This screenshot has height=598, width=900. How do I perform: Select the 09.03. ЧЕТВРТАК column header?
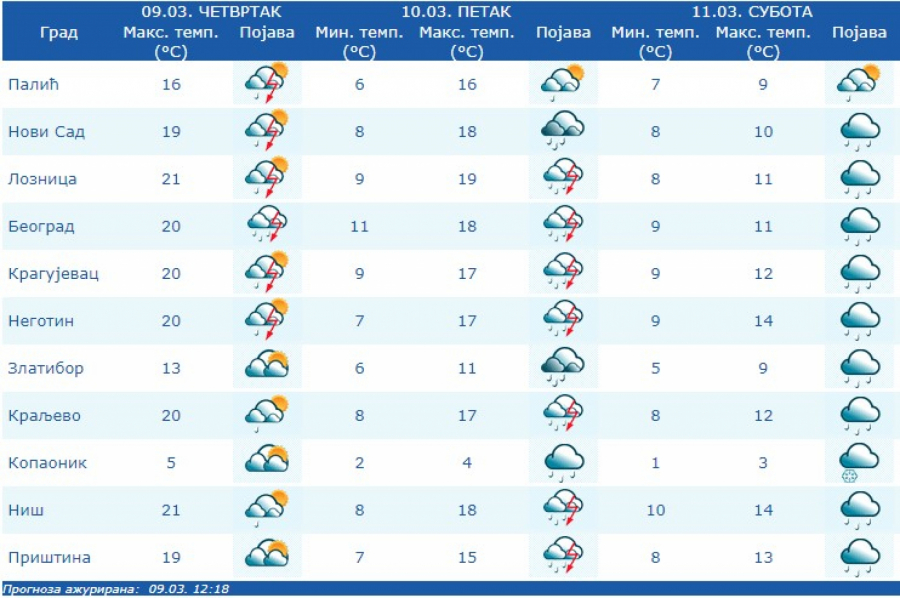211,12
